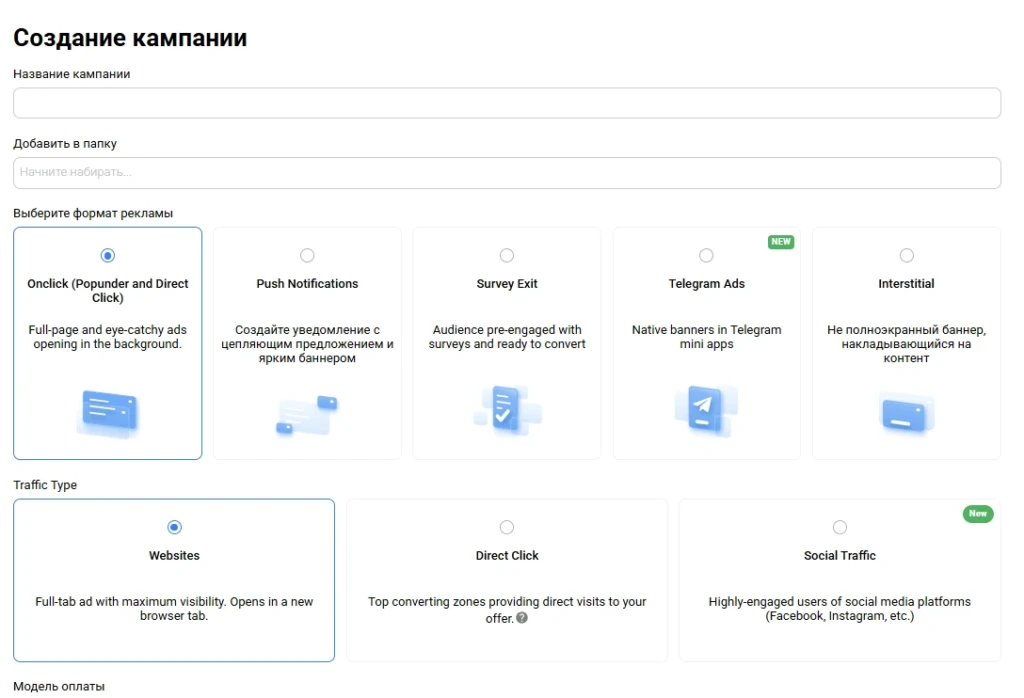Screen dimensions: 1024x698
Task: Click the Push Notifications illustration icon
Action: pos(307,414)
